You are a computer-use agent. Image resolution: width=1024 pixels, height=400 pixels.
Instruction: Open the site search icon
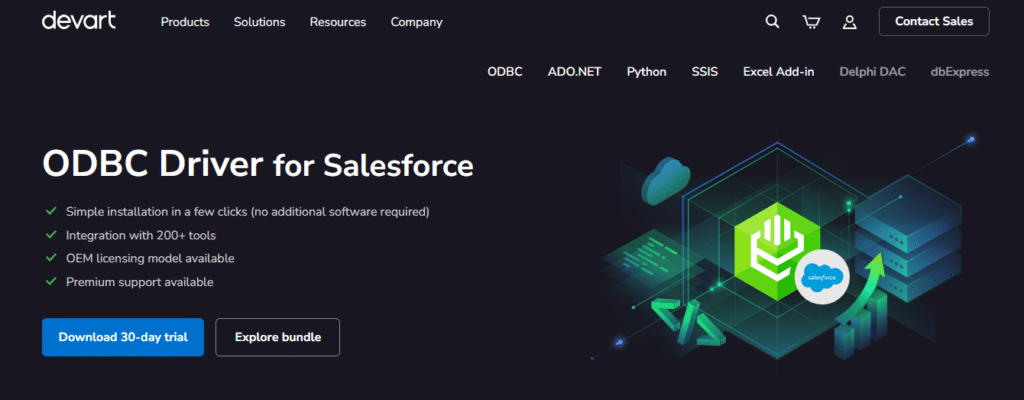(x=772, y=22)
